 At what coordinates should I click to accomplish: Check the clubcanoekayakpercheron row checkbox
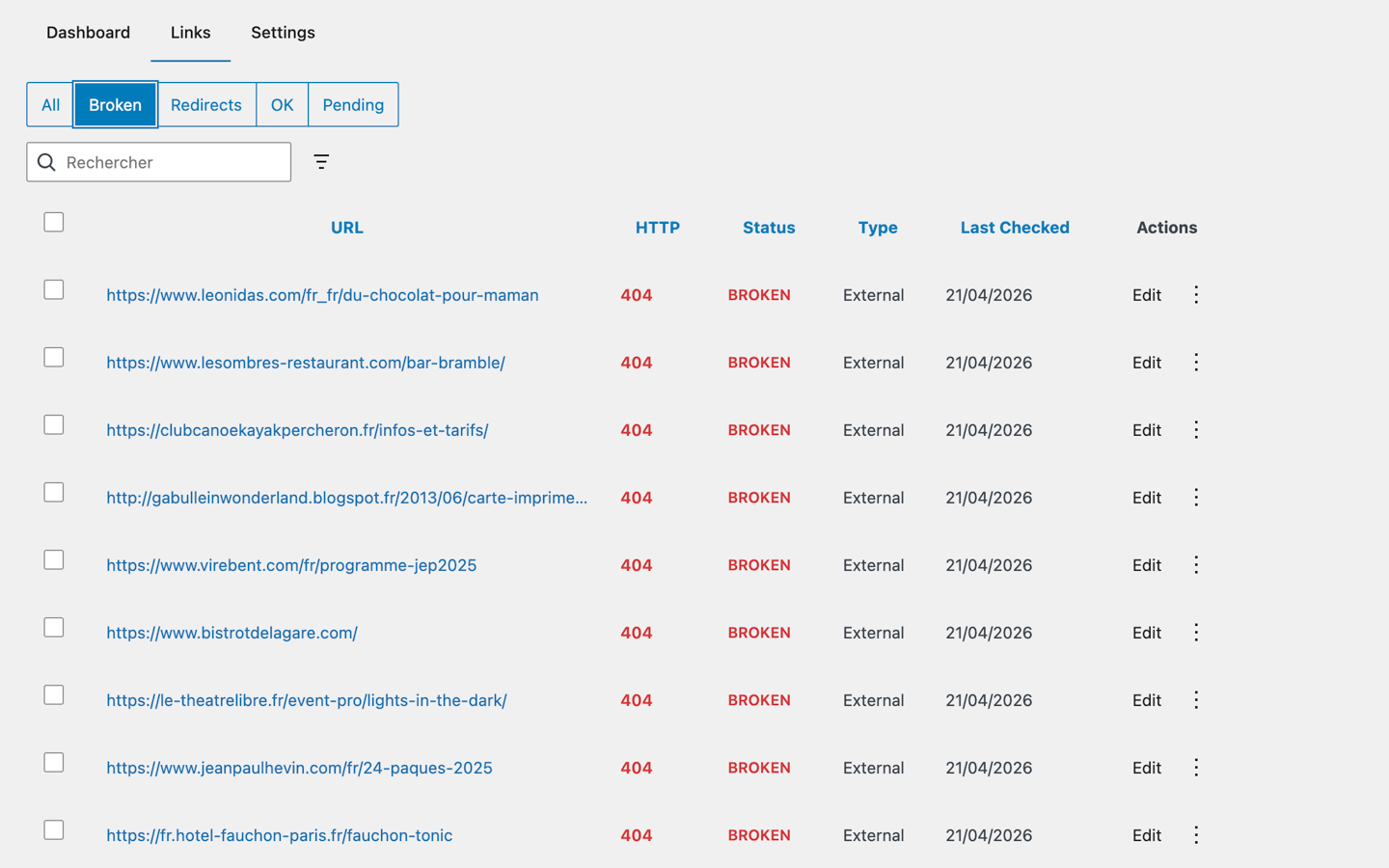tap(53, 424)
